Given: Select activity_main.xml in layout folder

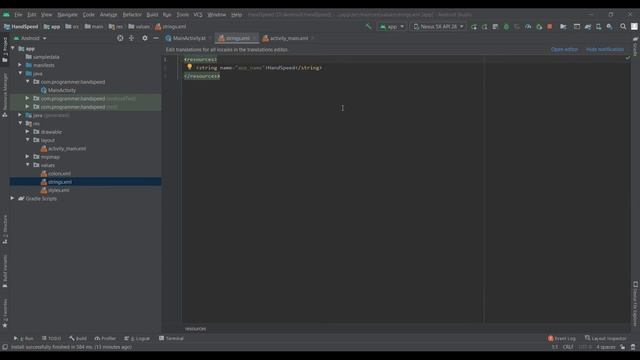Looking at the screenshot, I should pyautogui.click(x=67, y=149).
